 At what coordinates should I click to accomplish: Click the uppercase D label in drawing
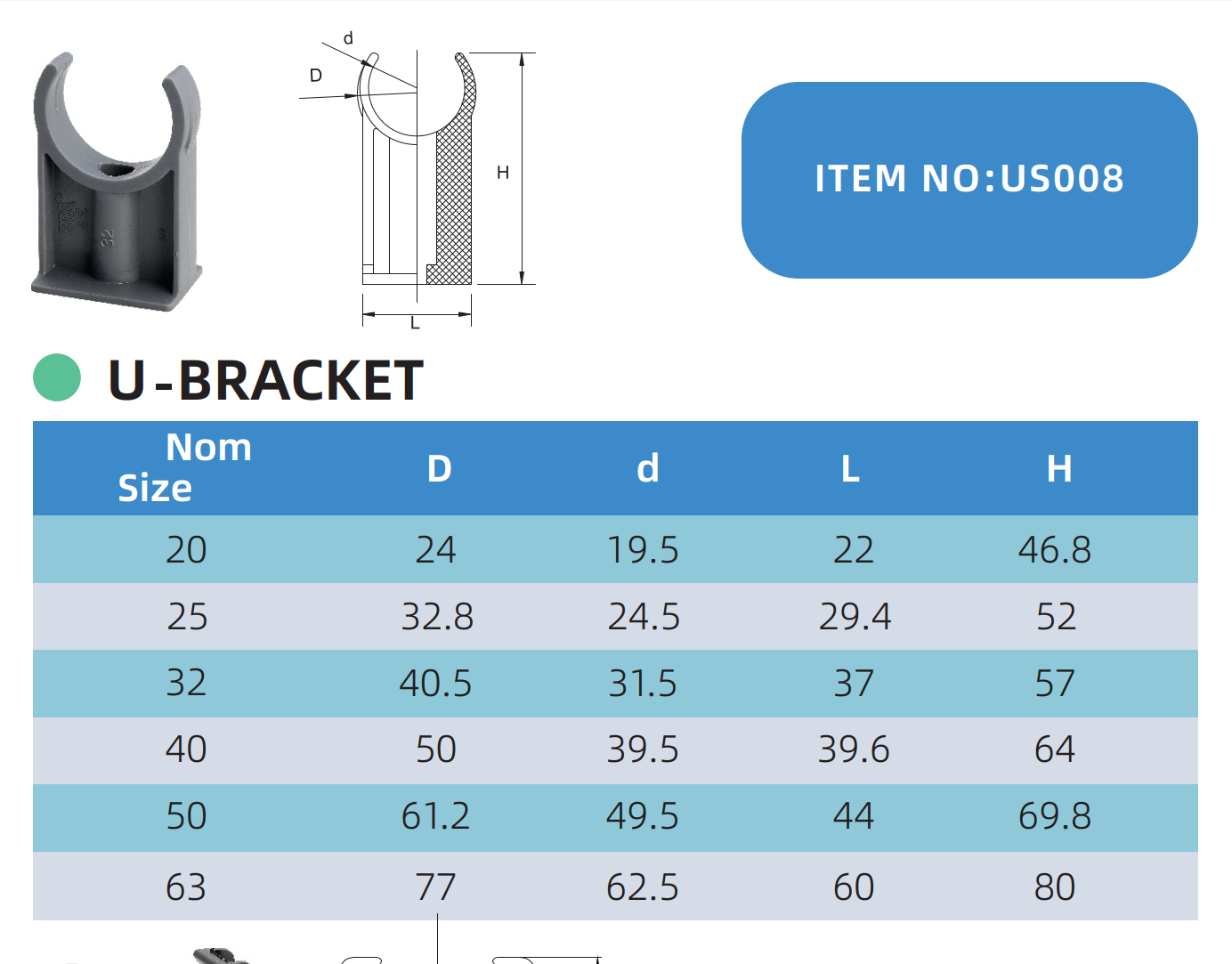[x=315, y=76]
